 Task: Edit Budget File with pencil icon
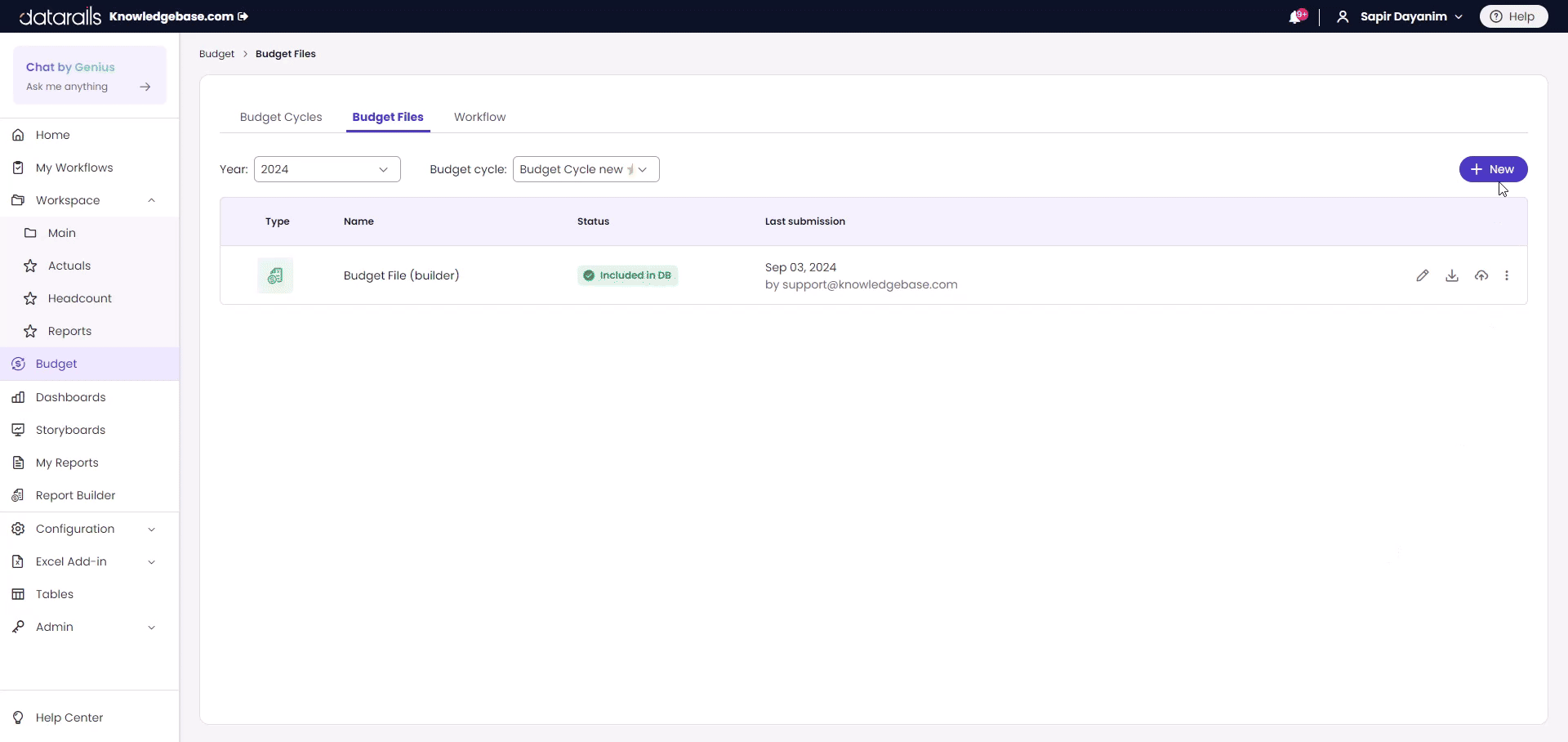click(1423, 275)
